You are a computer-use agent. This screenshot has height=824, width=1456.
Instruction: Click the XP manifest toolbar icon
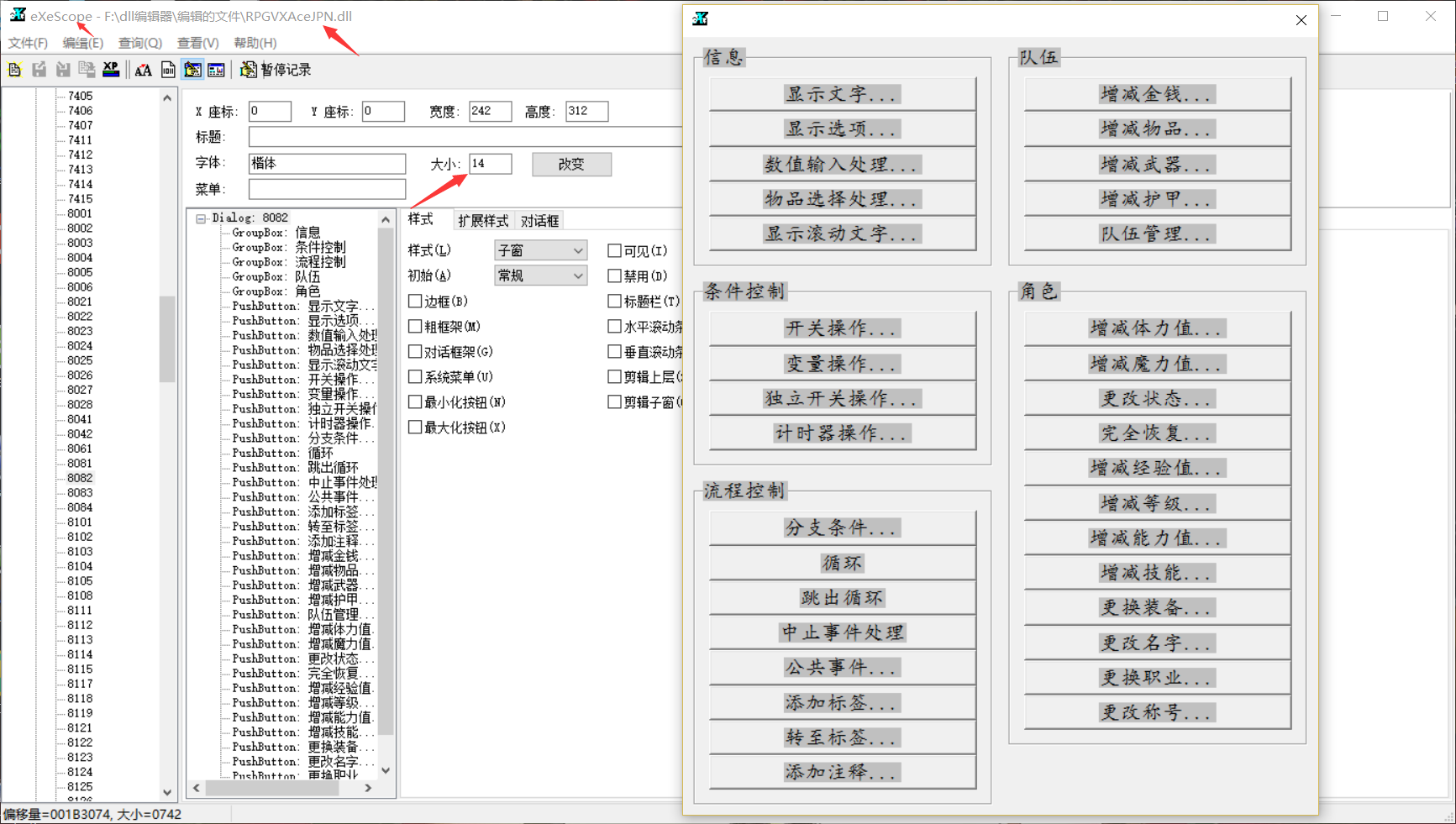(111, 70)
